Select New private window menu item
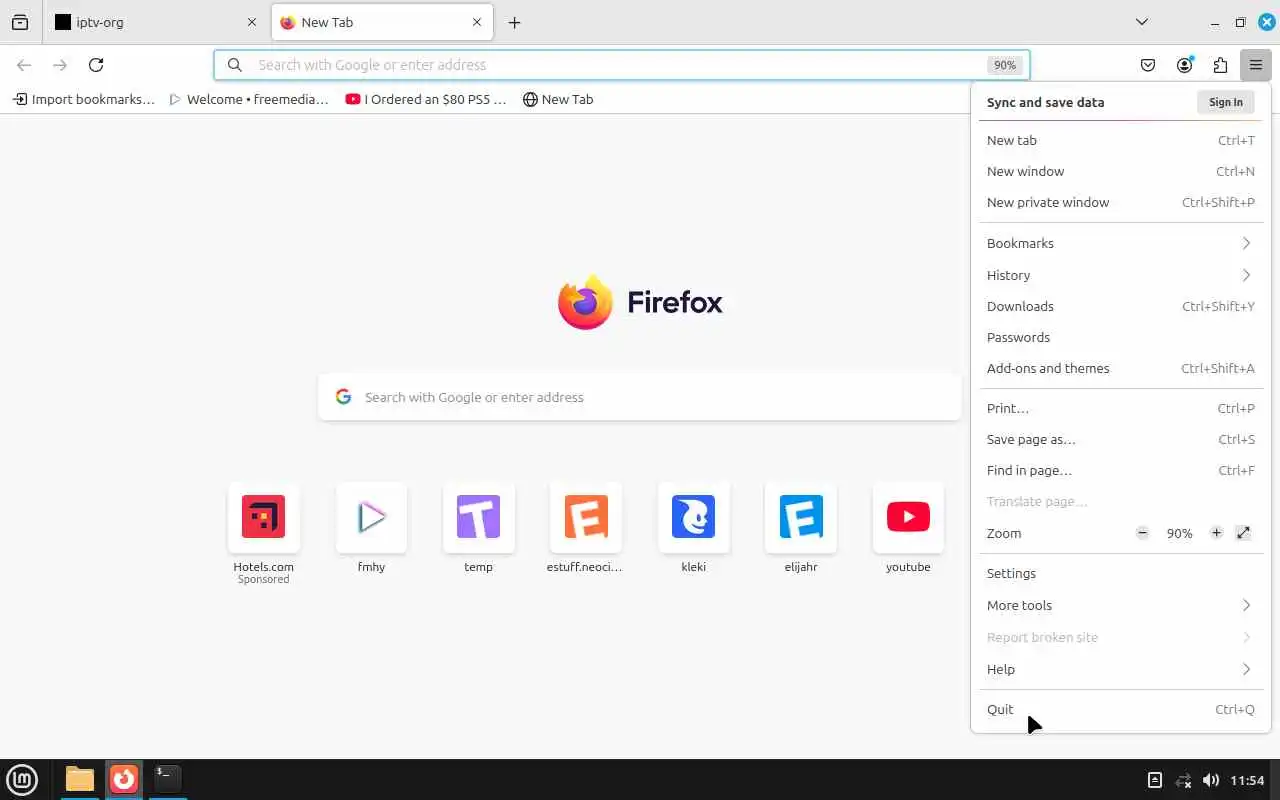 pos(1120,203)
